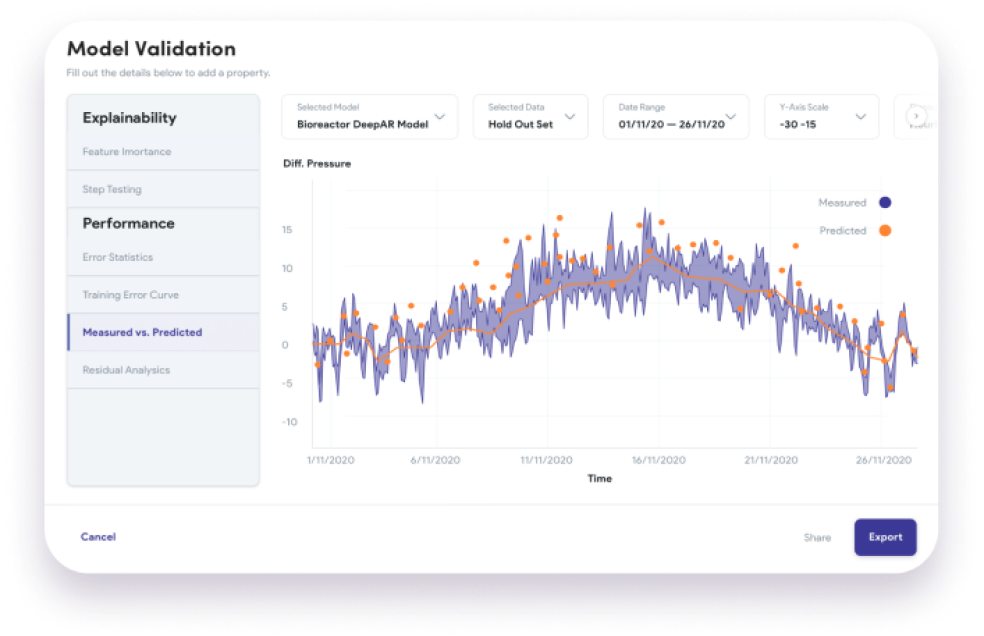Click the Share link
The width and height of the screenshot is (984, 636).
[817, 537]
